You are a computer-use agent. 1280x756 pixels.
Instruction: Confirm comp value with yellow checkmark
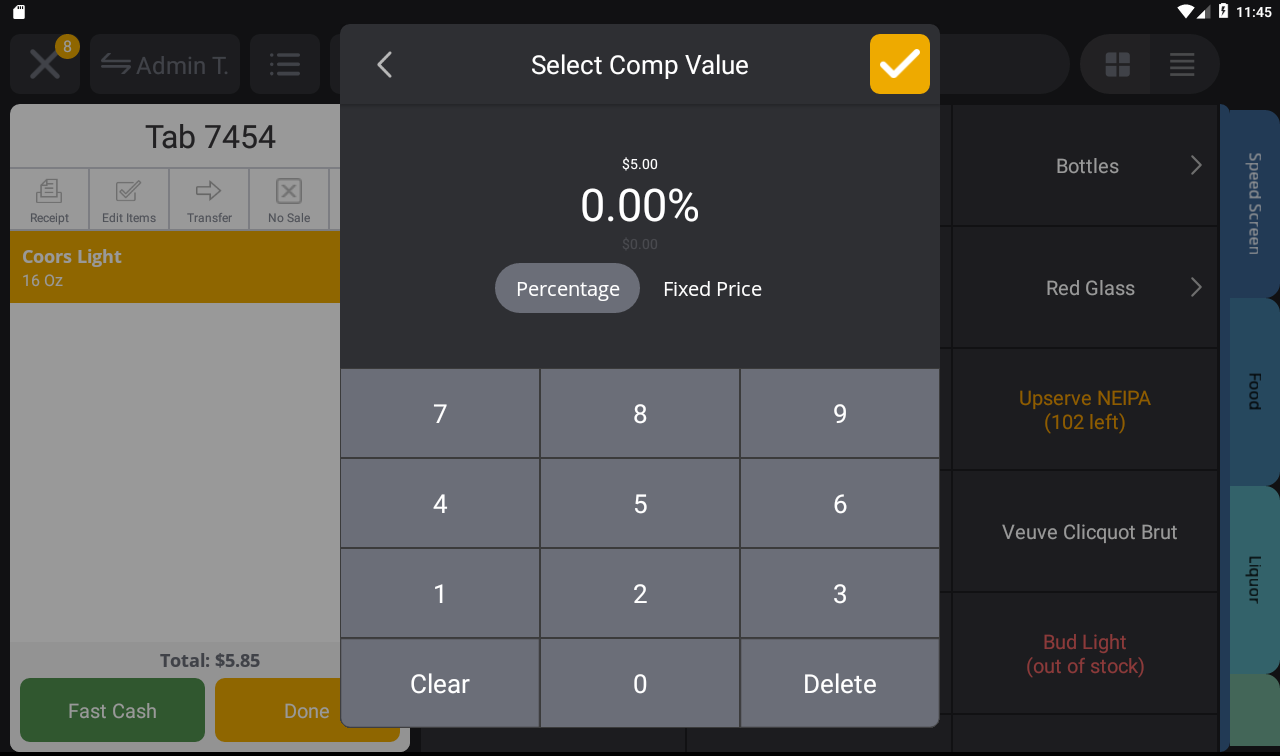(x=900, y=64)
